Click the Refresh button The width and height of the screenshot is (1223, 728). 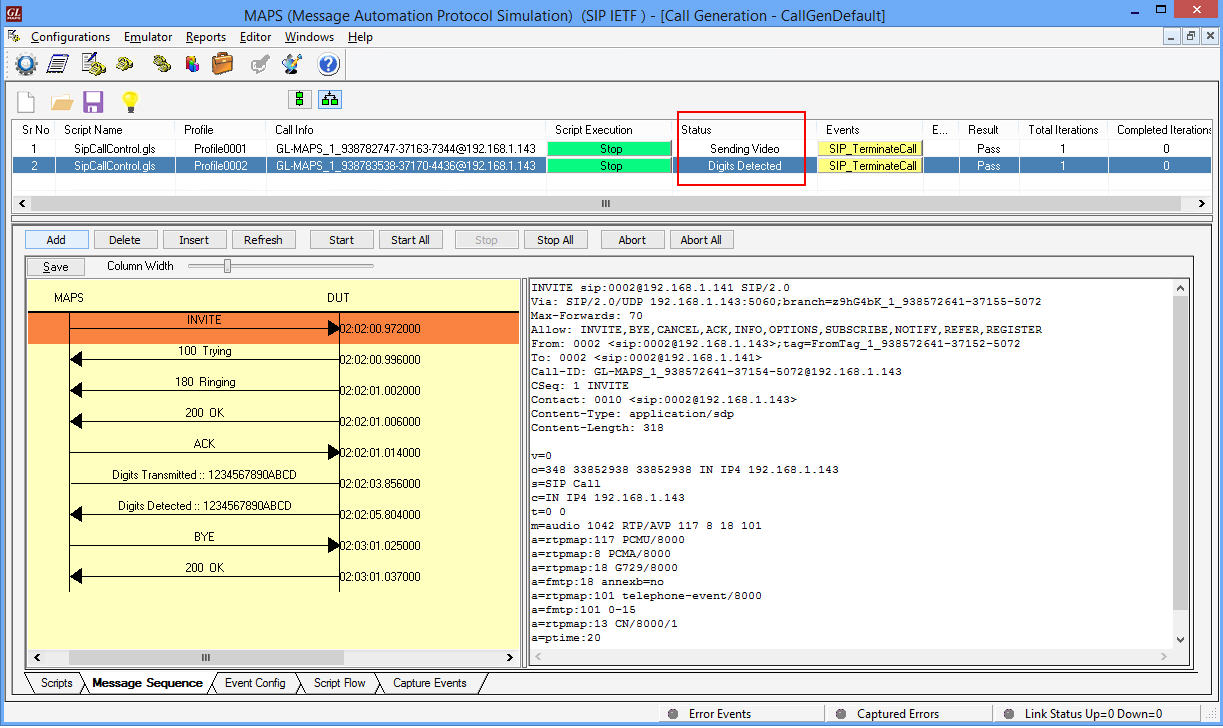click(x=263, y=240)
